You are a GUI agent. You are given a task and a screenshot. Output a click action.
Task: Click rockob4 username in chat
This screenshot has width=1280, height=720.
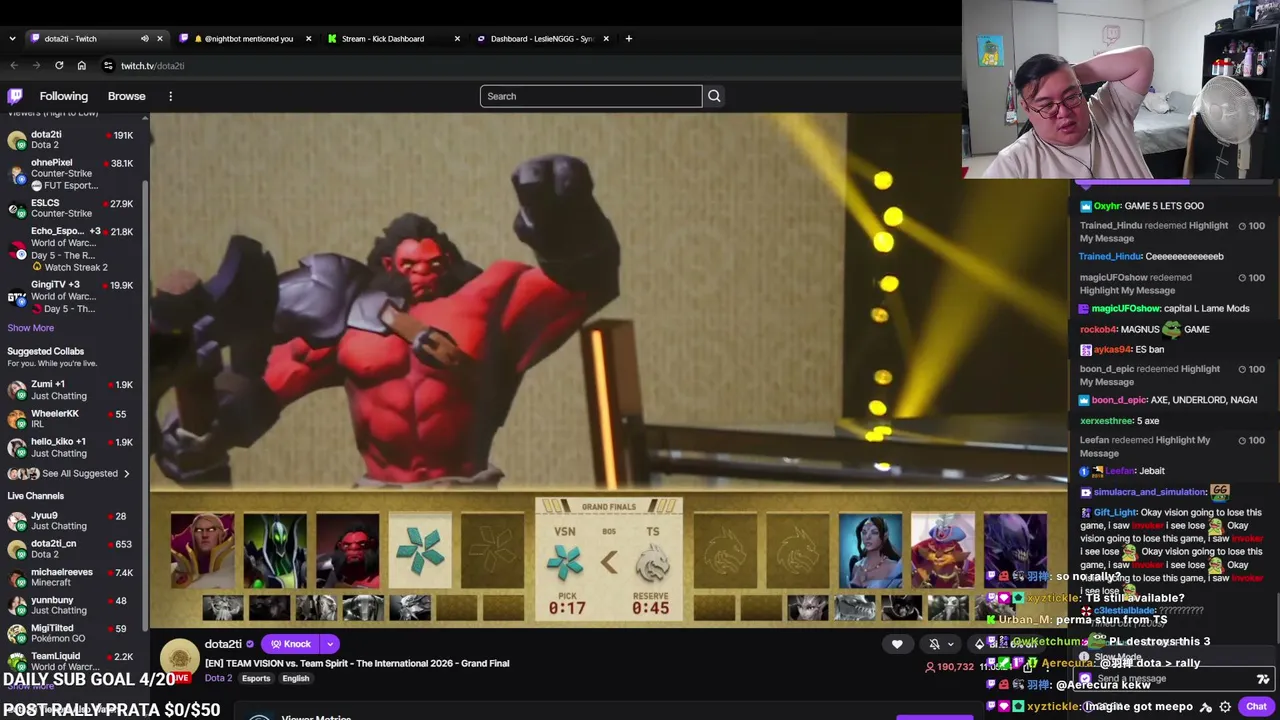point(1098,330)
